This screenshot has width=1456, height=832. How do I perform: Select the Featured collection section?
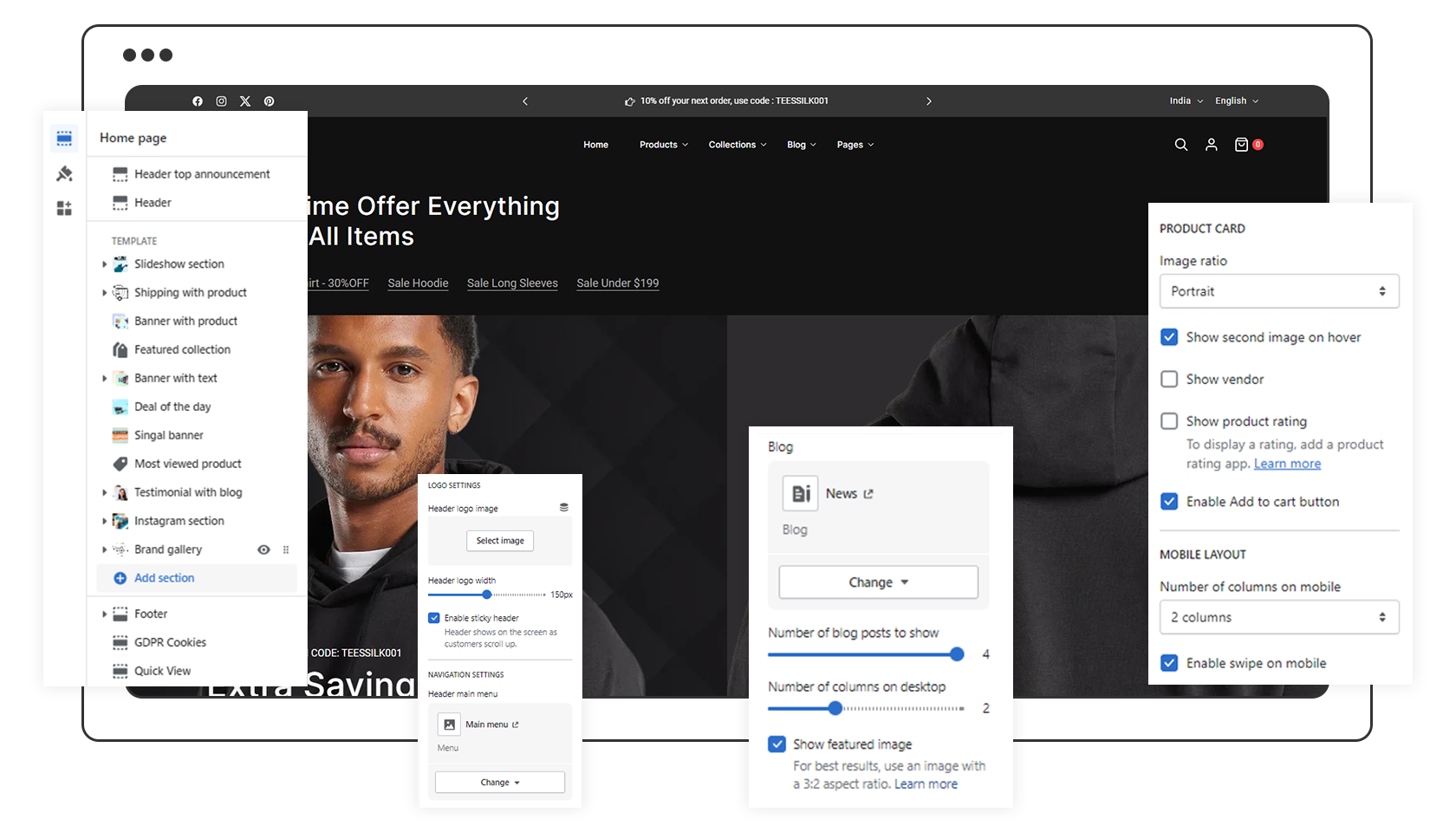click(x=182, y=350)
